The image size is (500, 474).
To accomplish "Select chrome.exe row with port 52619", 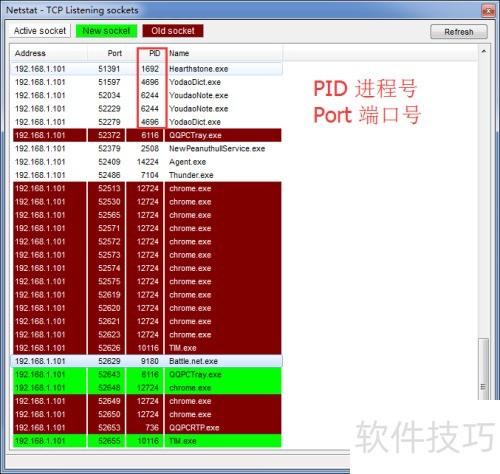I will [x=147, y=295].
